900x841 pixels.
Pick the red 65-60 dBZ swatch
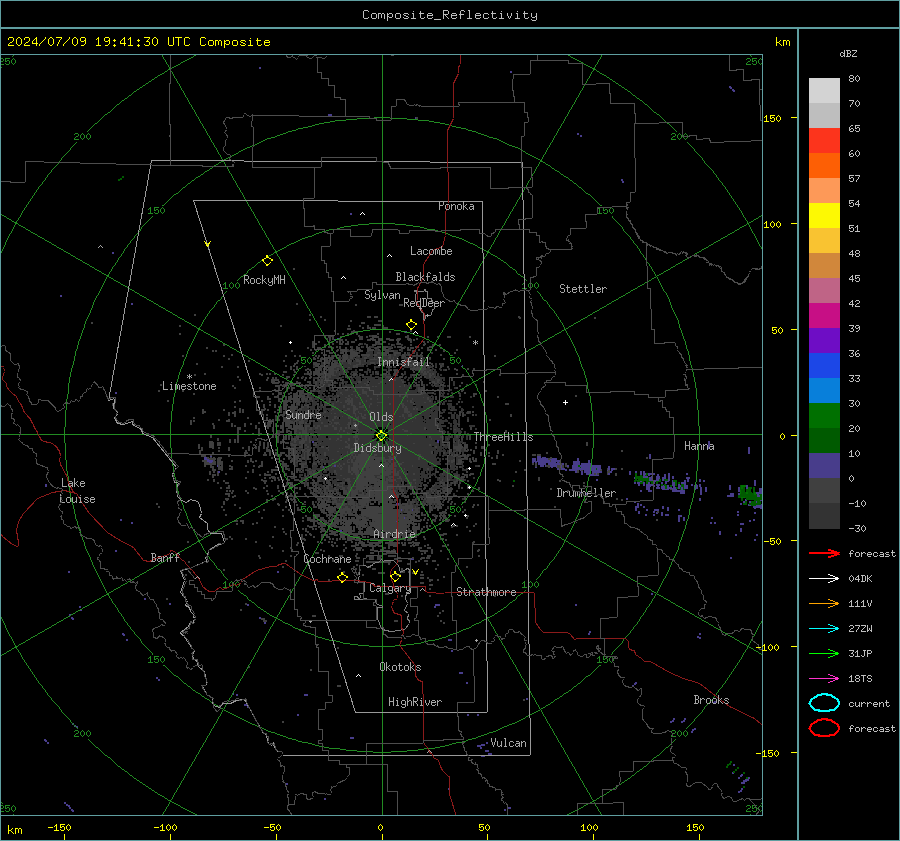(824, 141)
